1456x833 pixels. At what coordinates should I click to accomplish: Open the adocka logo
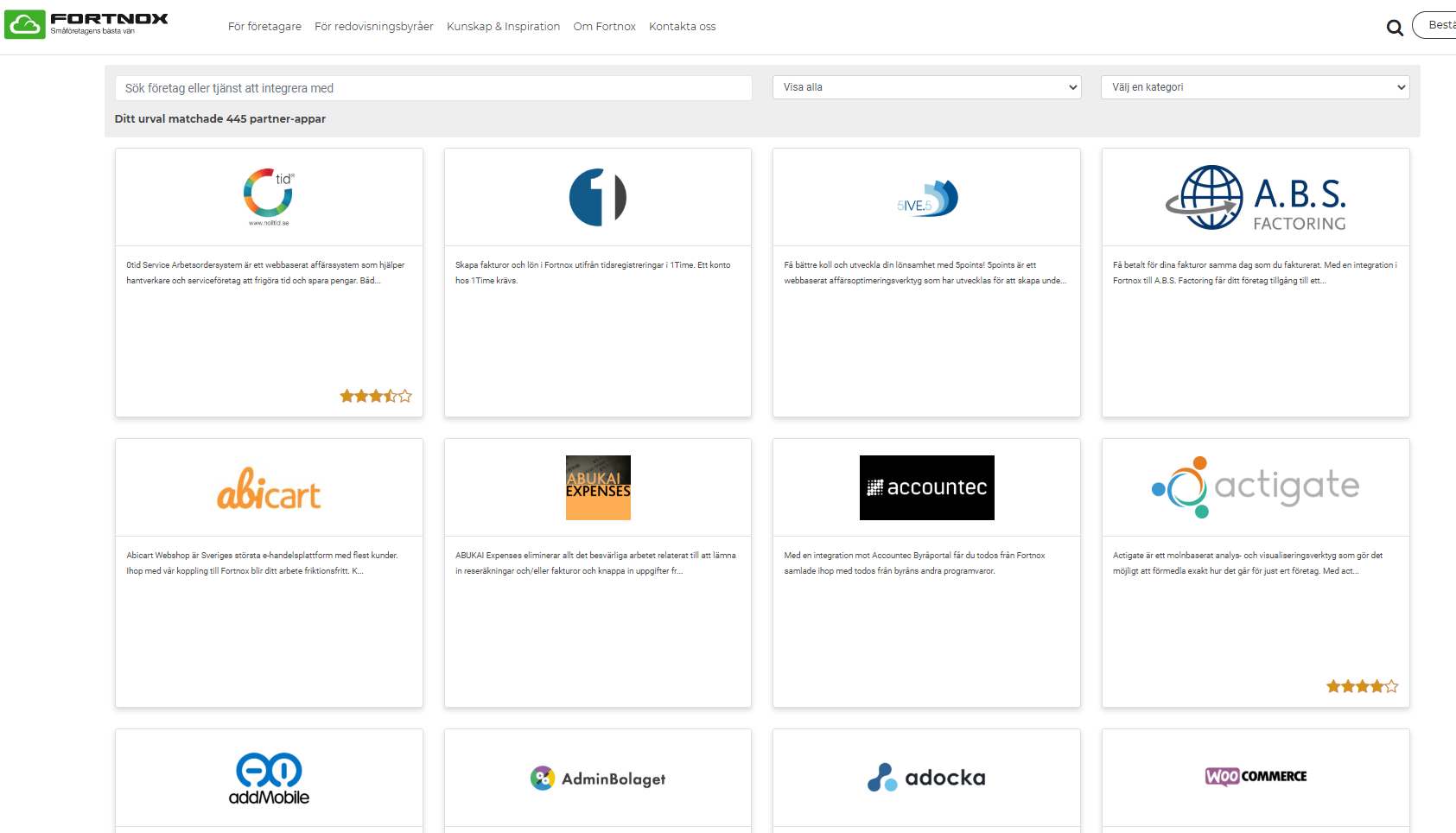[927, 778]
